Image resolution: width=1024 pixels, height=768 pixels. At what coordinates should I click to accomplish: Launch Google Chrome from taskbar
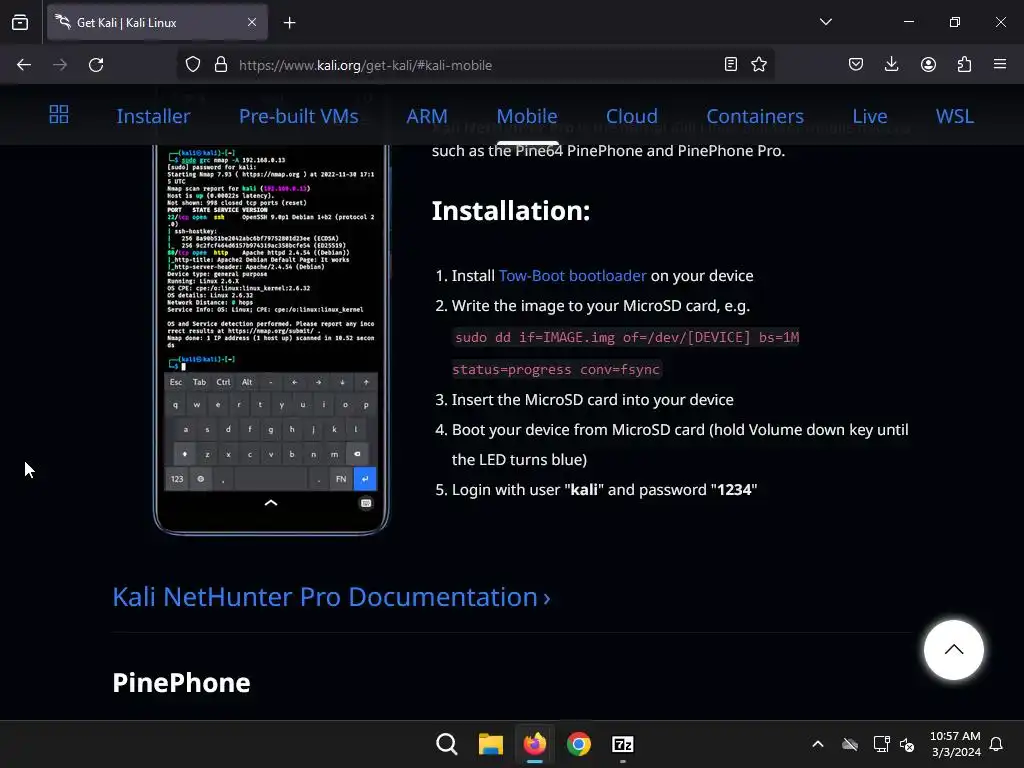tap(579, 744)
